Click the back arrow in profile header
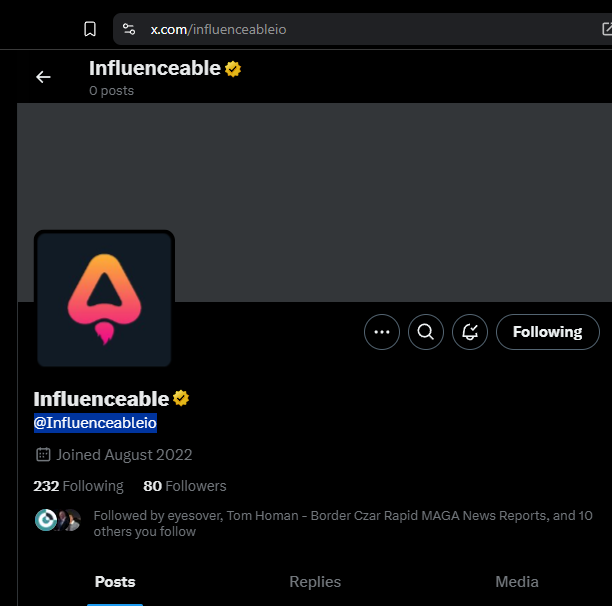 click(43, 77)
